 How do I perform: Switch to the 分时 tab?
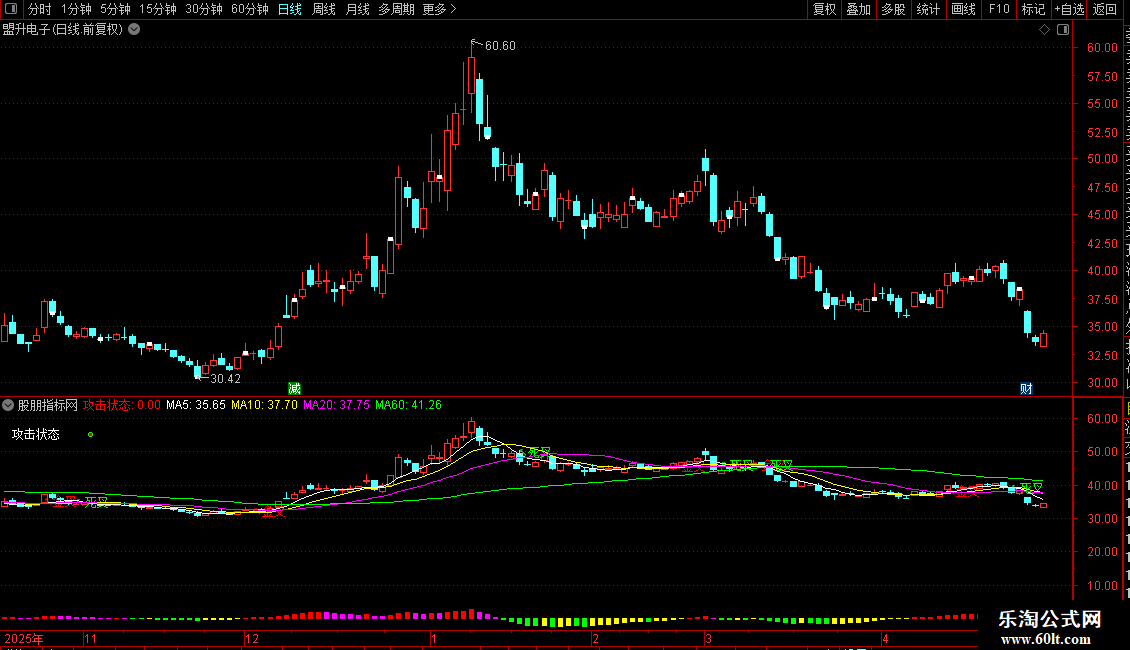(40, 9)
